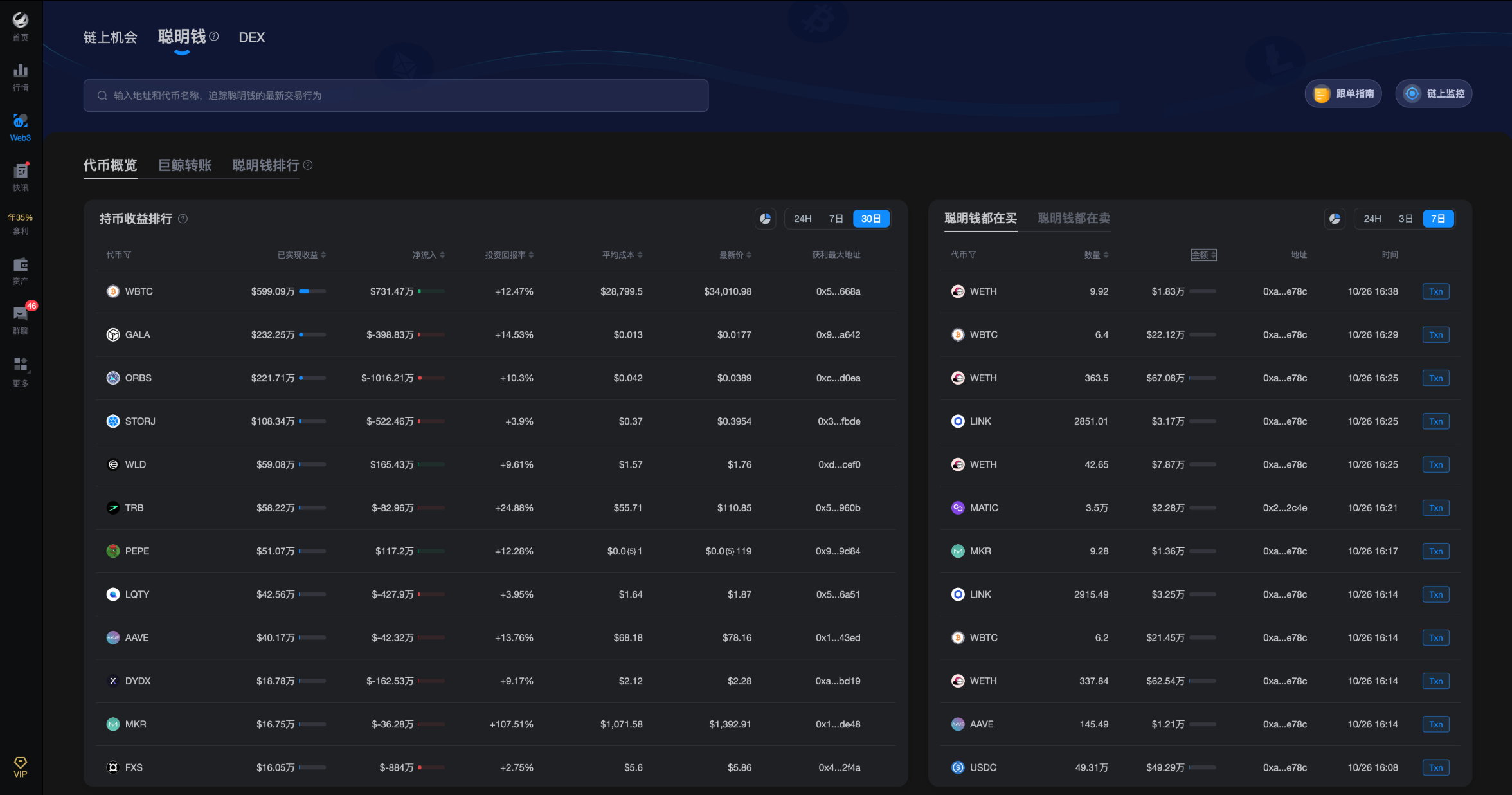The width and height of the screenshot is (1512, 795).
Task: Click the 跟单指南 button
Action: (1343, 93)
